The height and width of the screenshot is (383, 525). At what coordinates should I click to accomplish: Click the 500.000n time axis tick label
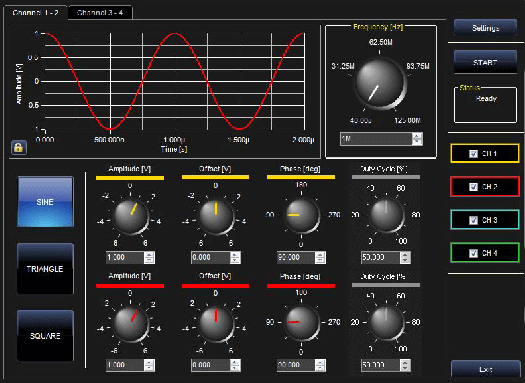tap(109, 140)
